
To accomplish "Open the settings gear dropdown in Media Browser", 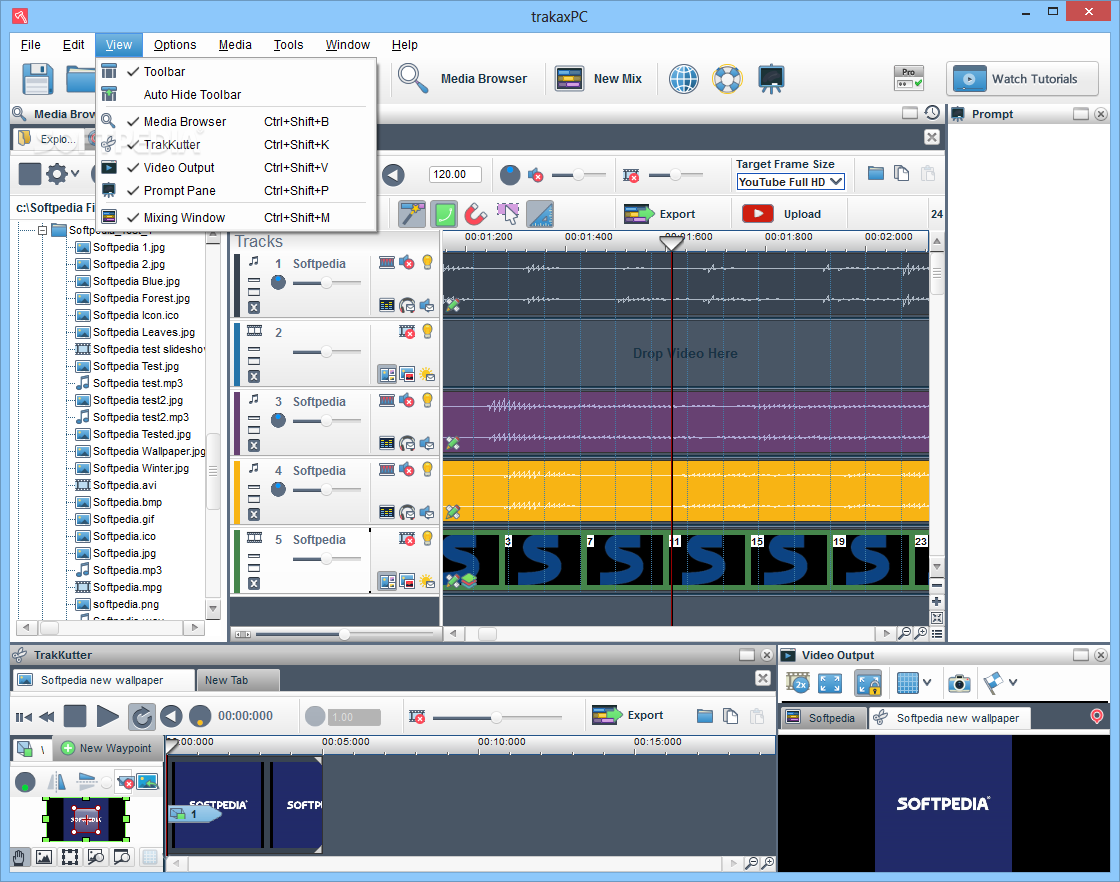I will coord(61,174).
